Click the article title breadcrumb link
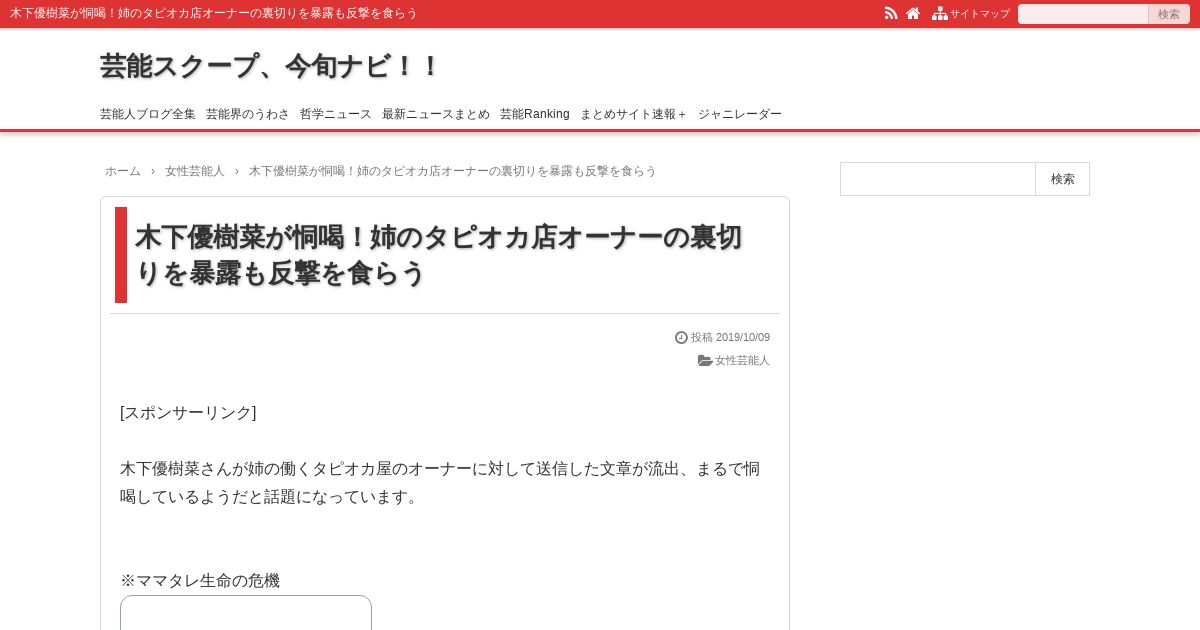The height and width of the screenshot is (630, 1200). point(453,171)
